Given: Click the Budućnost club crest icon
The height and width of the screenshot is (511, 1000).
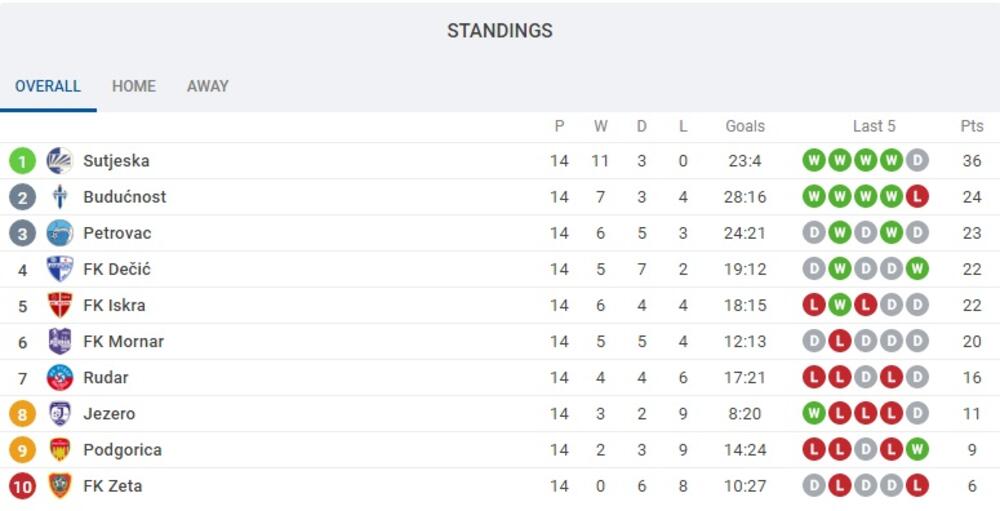Looking at the screenshot, I should tap(60, 197).
